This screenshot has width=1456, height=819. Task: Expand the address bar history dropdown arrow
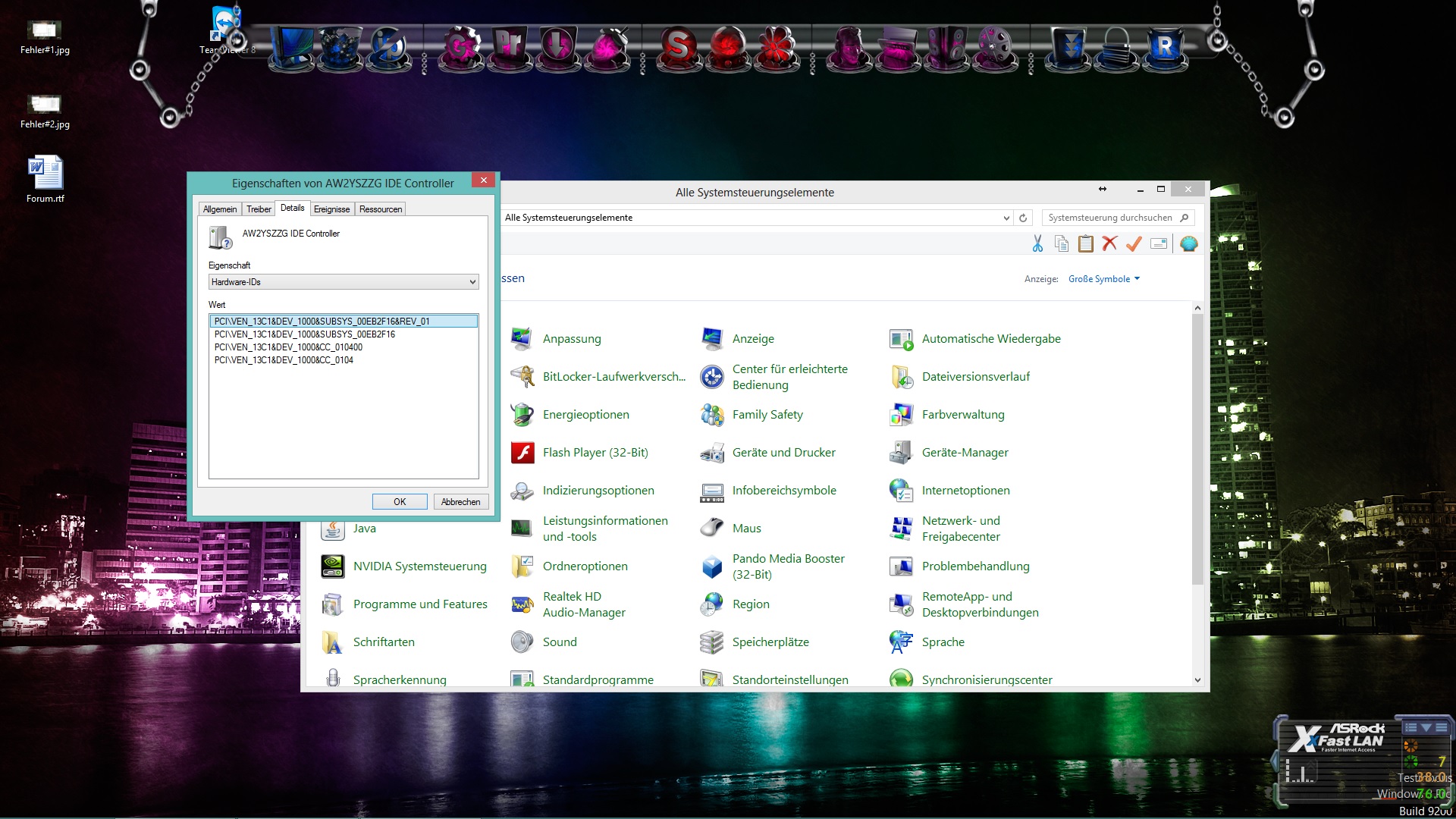pyautogui.click(x=1006, y=218)
